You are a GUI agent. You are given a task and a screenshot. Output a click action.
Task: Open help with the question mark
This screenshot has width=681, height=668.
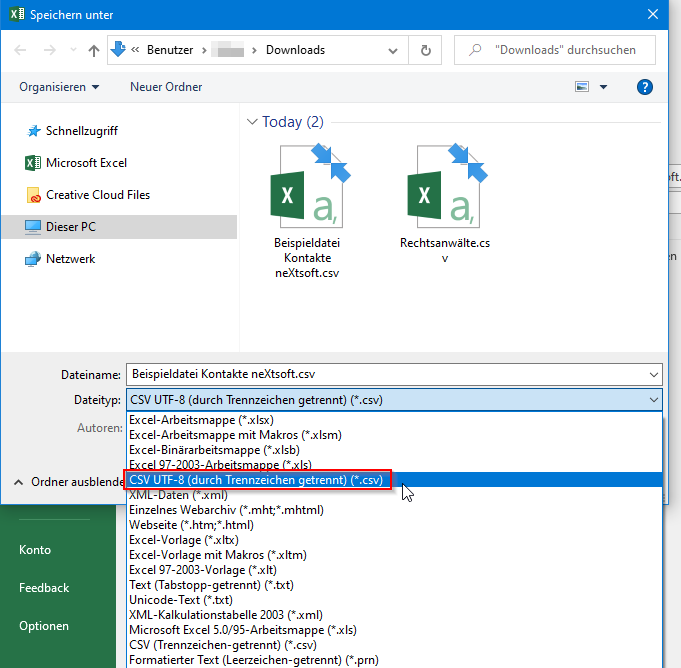(645, 87)
